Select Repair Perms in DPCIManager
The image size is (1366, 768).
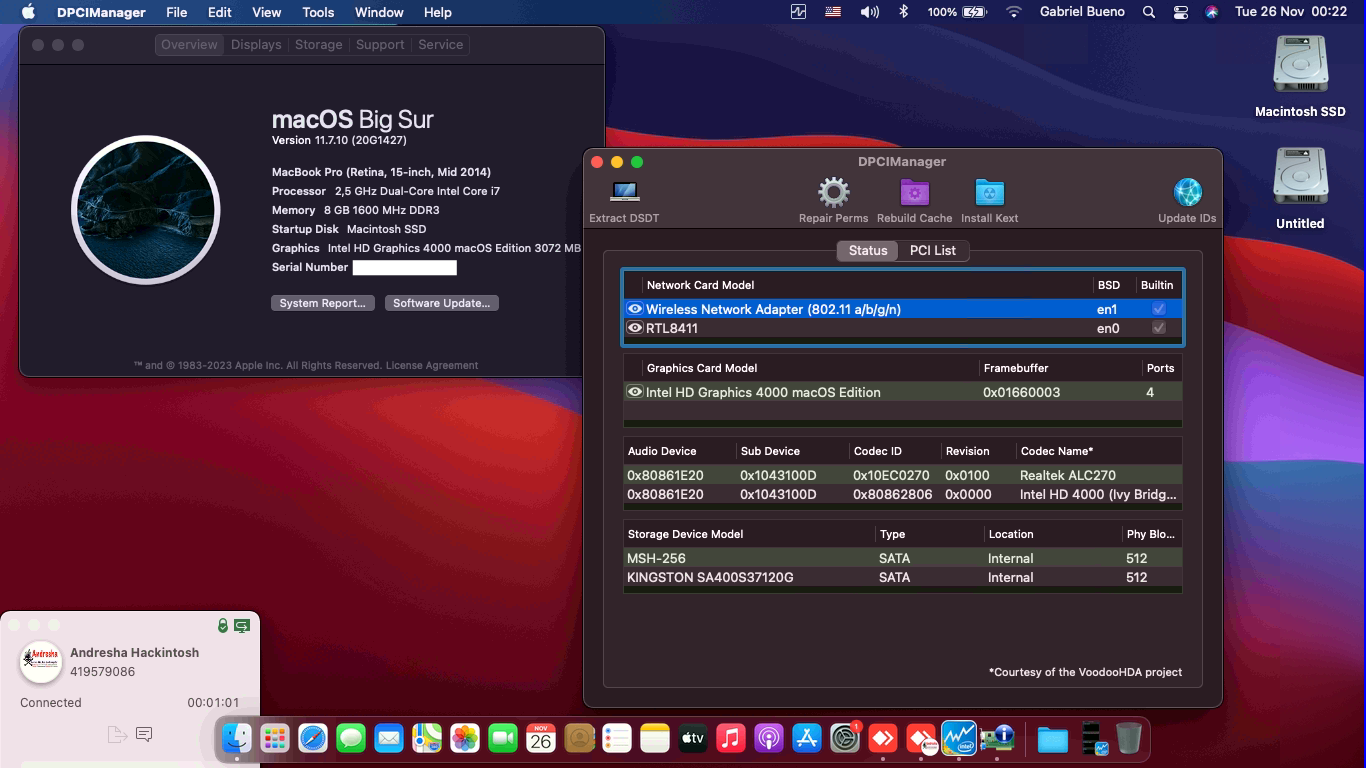click(834, 191)
